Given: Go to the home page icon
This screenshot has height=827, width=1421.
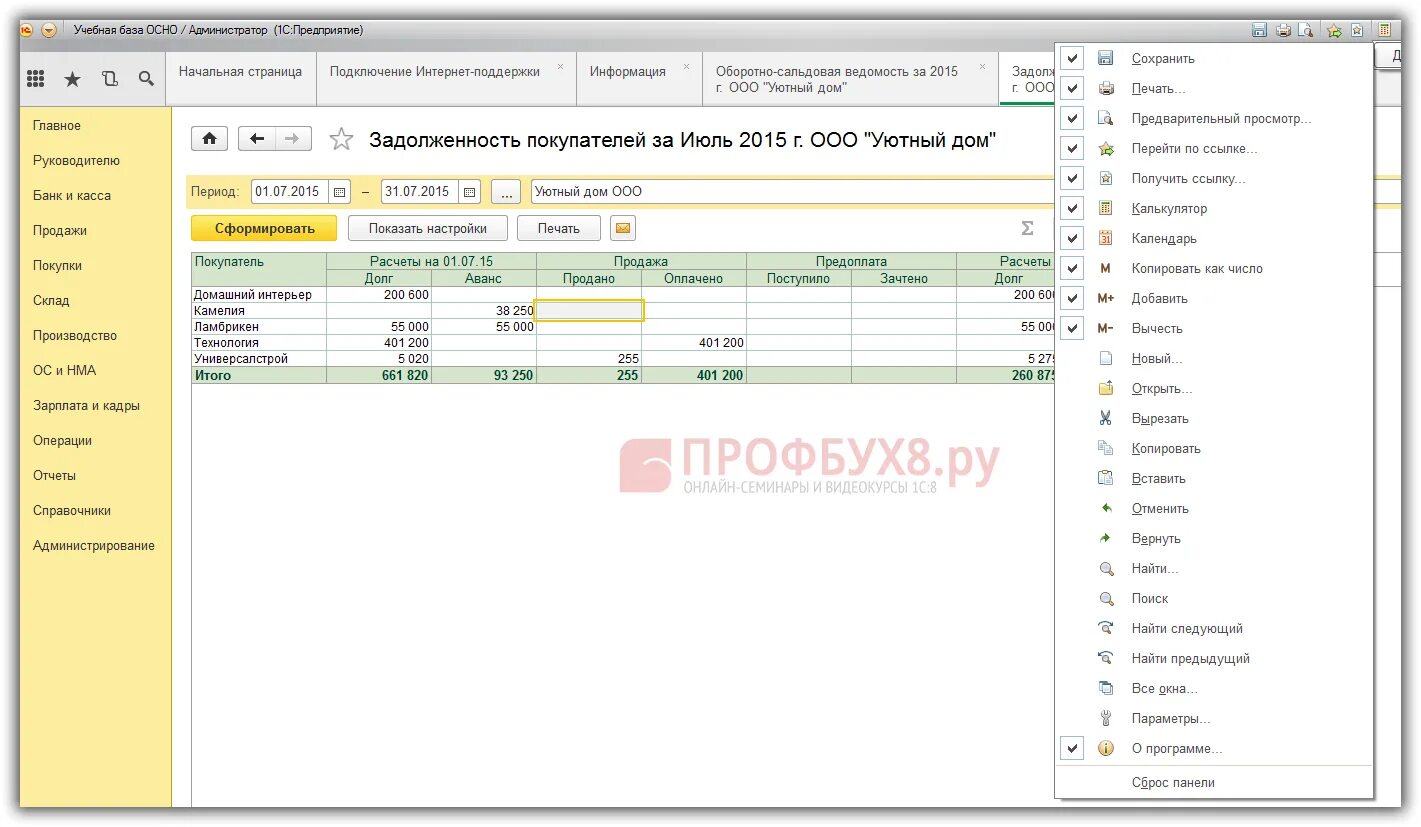Looking at the screenshot, I should pyautogui.click(x=210, y=139).
